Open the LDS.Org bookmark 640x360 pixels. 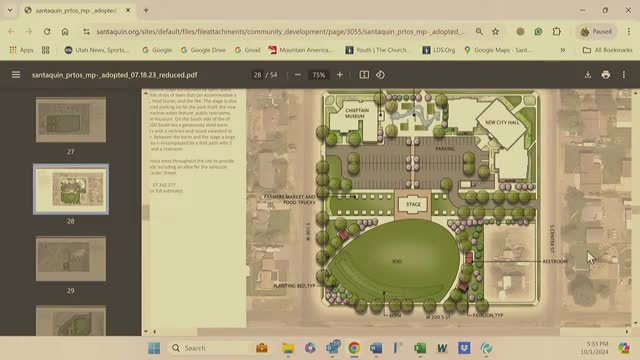point(439,50)
